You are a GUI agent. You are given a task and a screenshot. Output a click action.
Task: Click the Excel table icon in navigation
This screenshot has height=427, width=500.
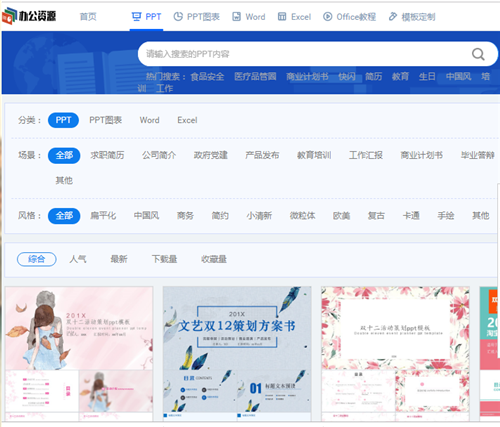coord(282,16)
